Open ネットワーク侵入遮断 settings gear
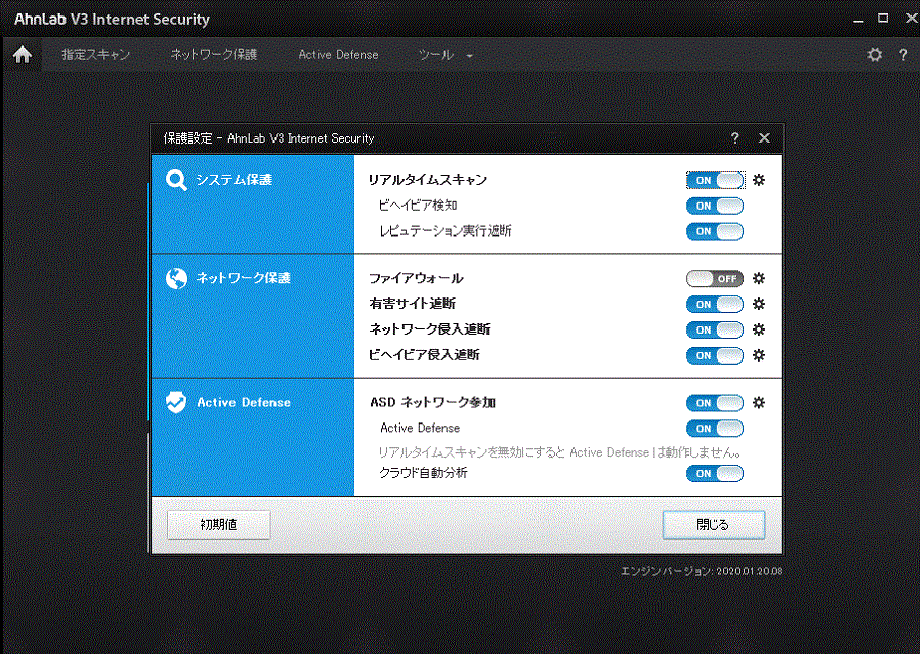Screen dimensions: 920x654 759,330
